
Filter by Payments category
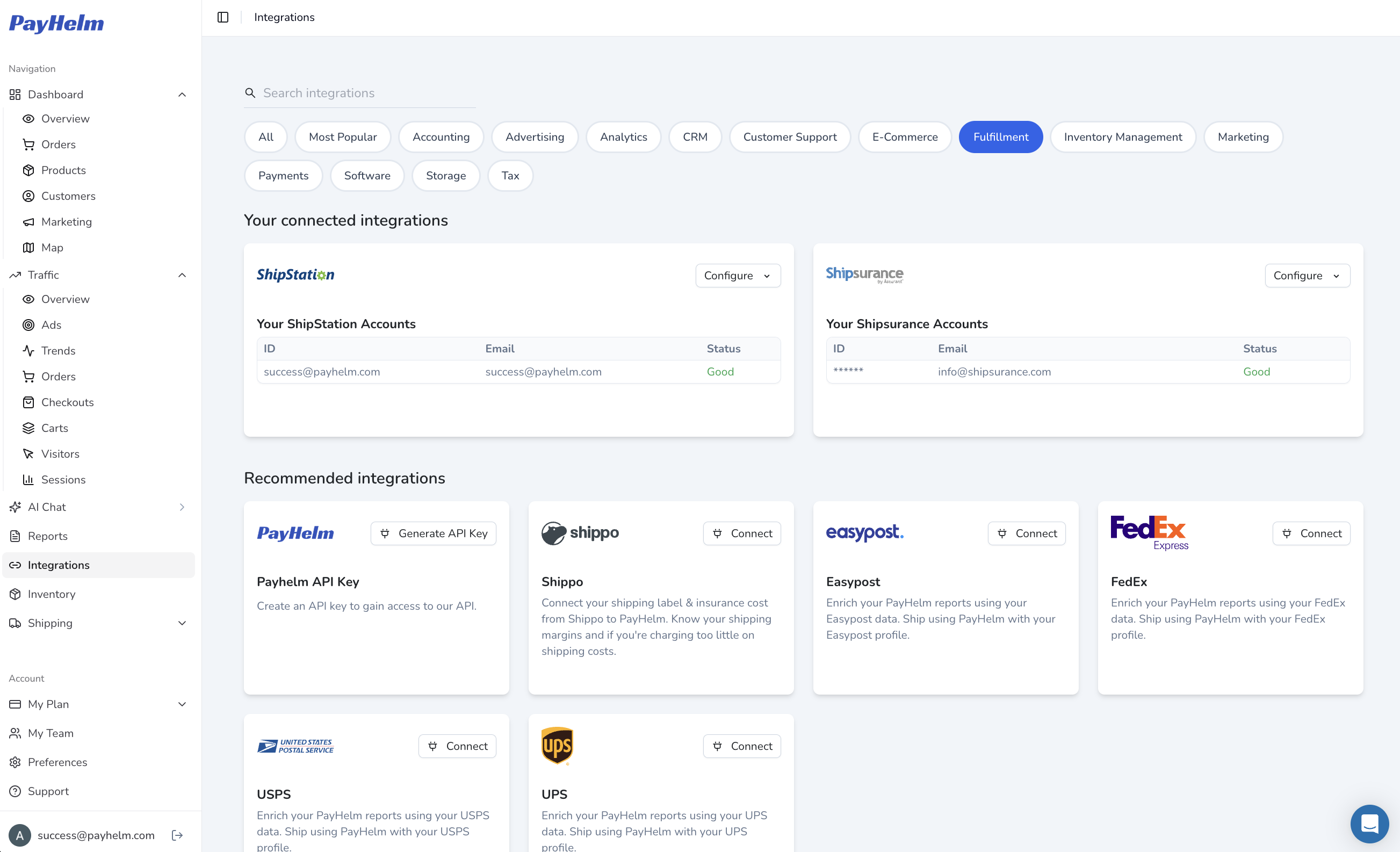pyautogui.click(x=283, y=176)
